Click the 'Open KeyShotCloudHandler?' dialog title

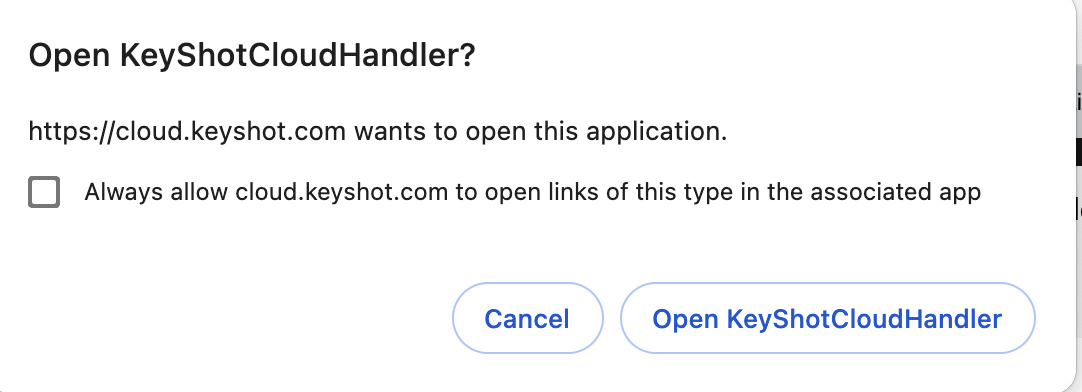coord(252,55)
